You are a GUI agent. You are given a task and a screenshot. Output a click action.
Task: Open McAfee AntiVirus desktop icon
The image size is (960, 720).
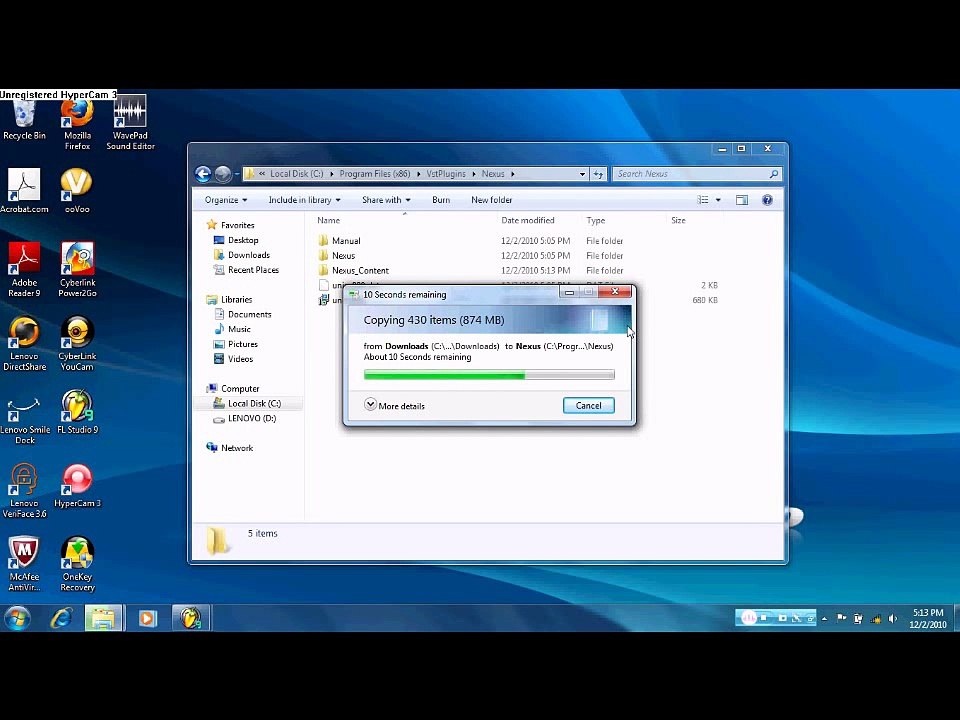pyautogui.click(x=24, y=564)
